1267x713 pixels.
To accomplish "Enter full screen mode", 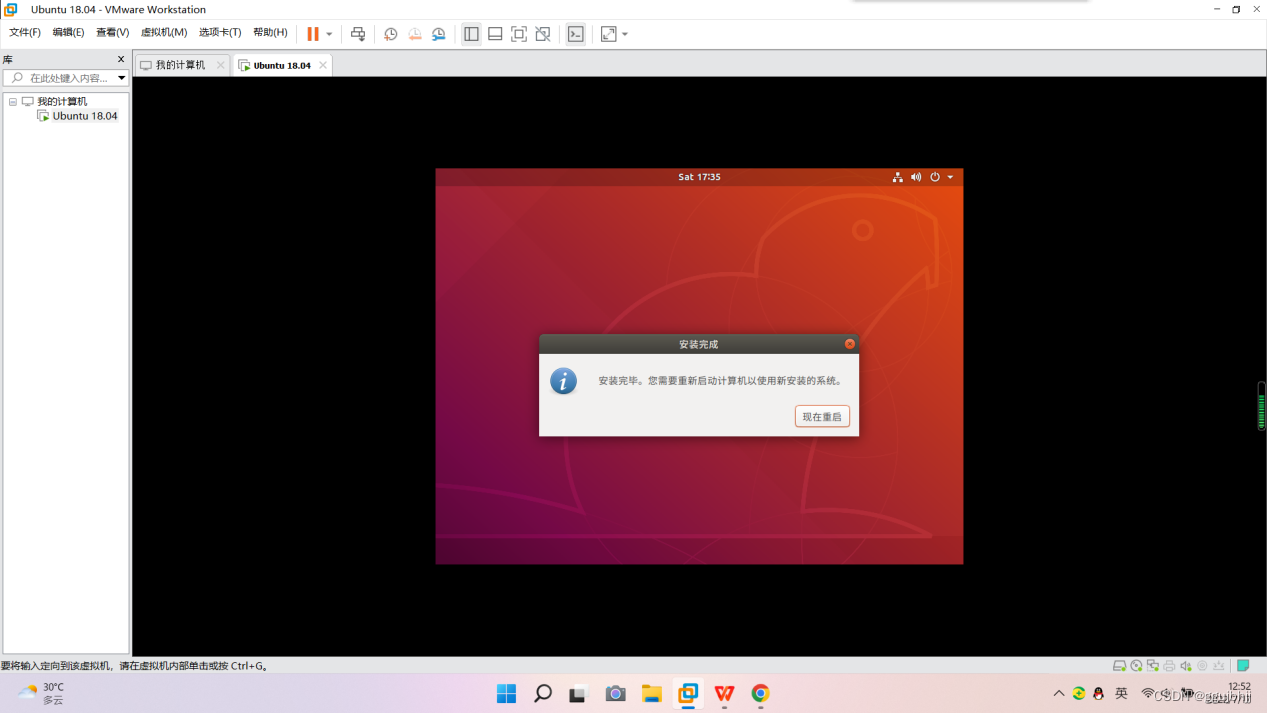I will [519, 34].
